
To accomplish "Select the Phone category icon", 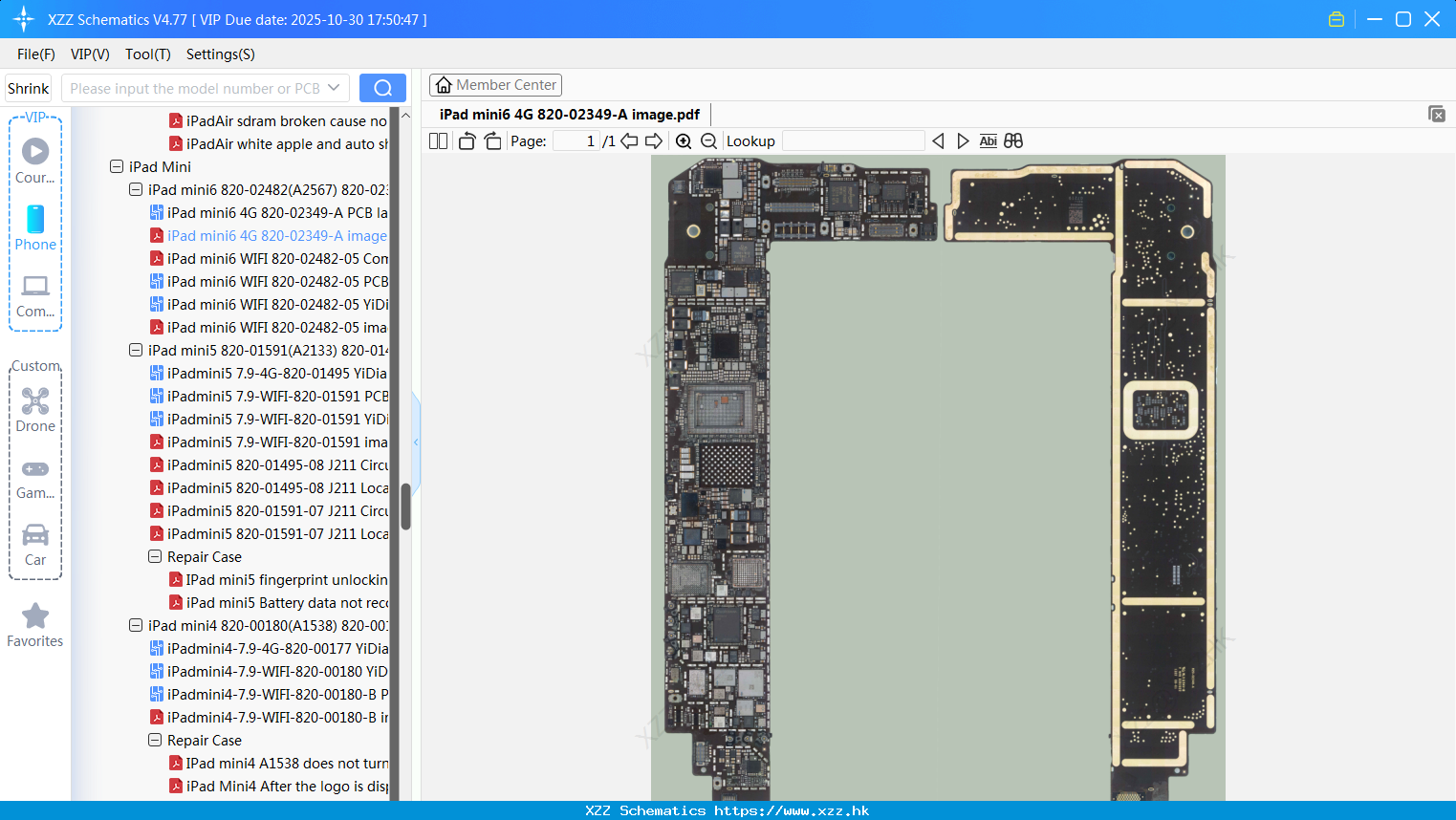I will [35, 227].
